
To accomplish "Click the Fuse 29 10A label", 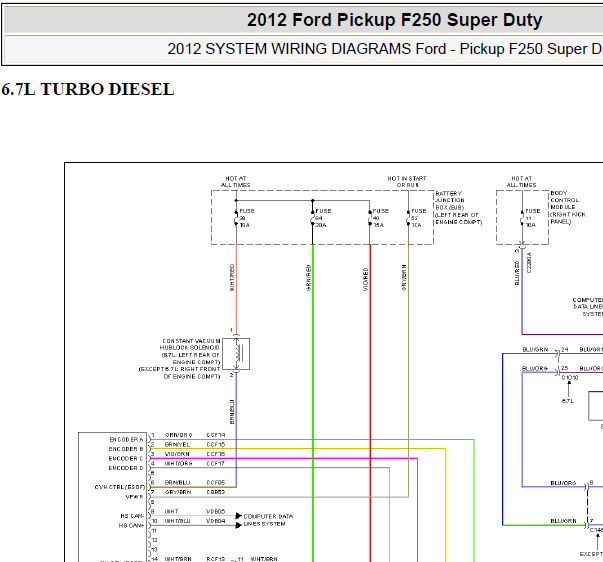I will click(247, 218).
